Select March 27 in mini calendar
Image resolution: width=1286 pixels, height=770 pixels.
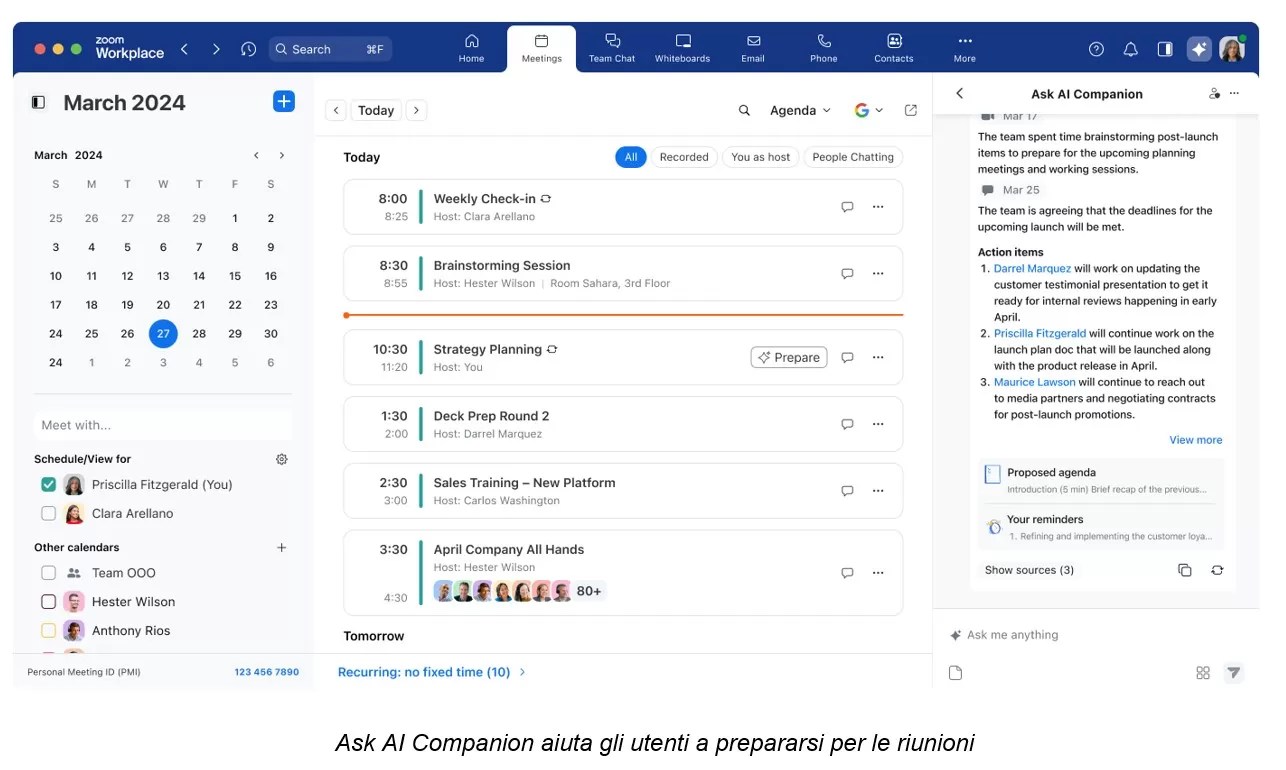pos(163,334)
